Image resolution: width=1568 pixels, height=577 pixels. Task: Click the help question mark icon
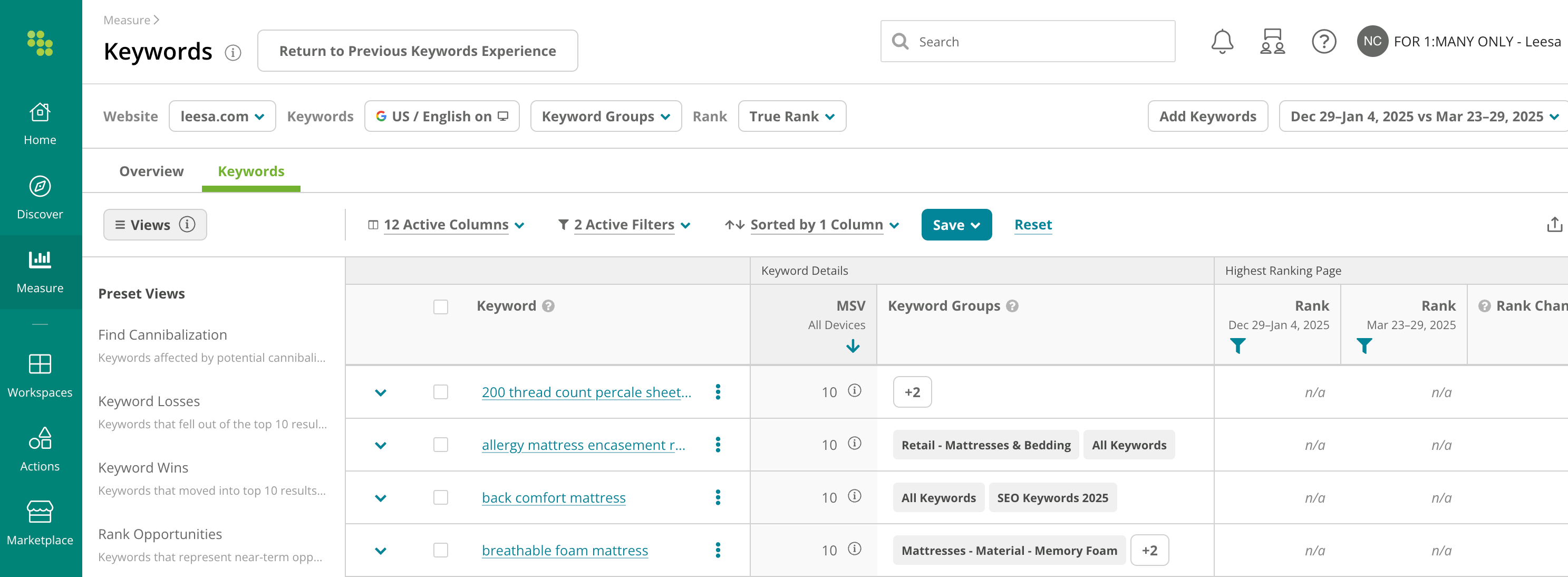point(1323,41)
